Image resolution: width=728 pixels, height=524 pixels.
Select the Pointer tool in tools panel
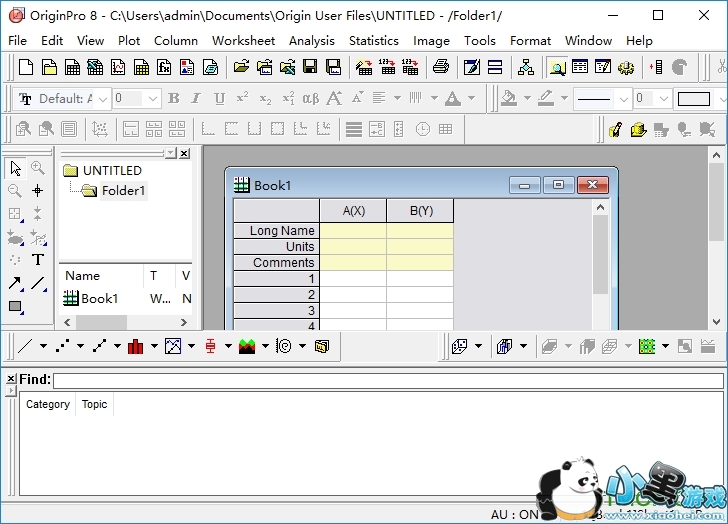[15, 168]
